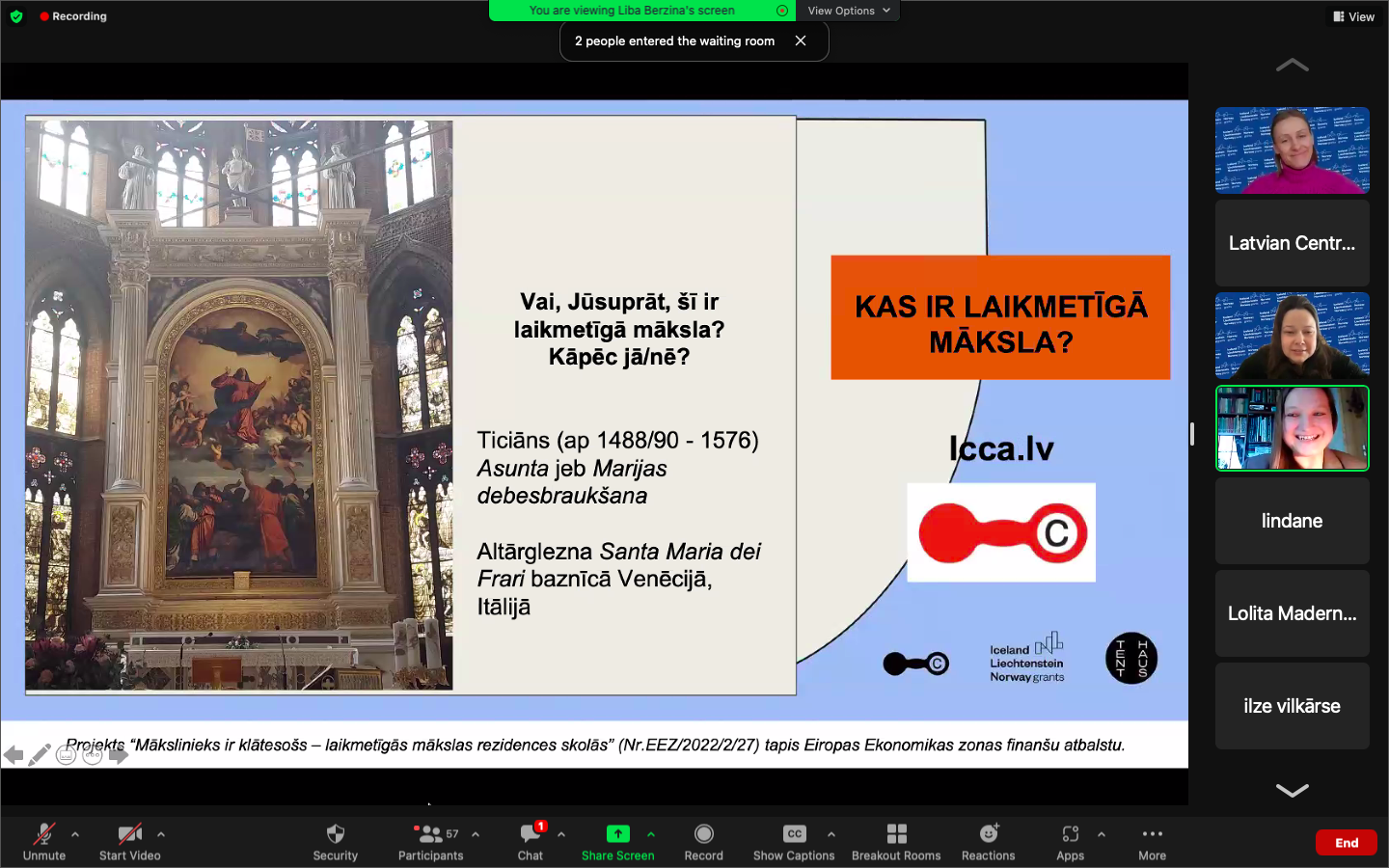
Task: Click the participant count 57
Action: [452, 833]
